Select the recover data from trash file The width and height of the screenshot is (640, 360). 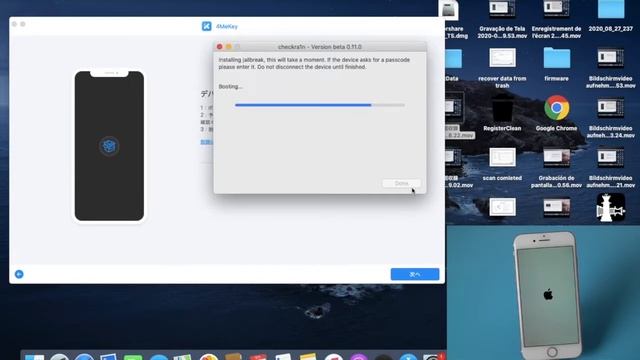click(502, 58)
